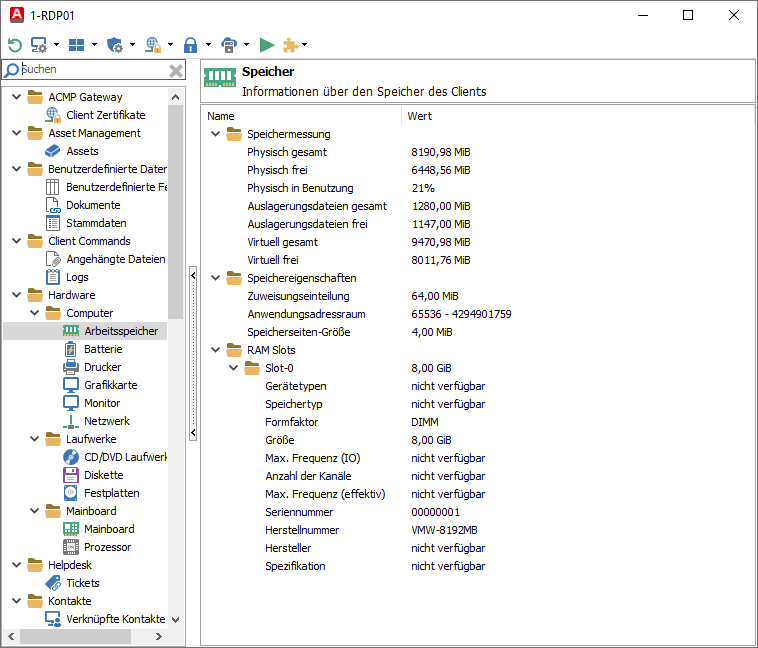This screenshot has height=648, width=758.
Task: Collapse the Slot-0 entry
Action: pos(233,368)
